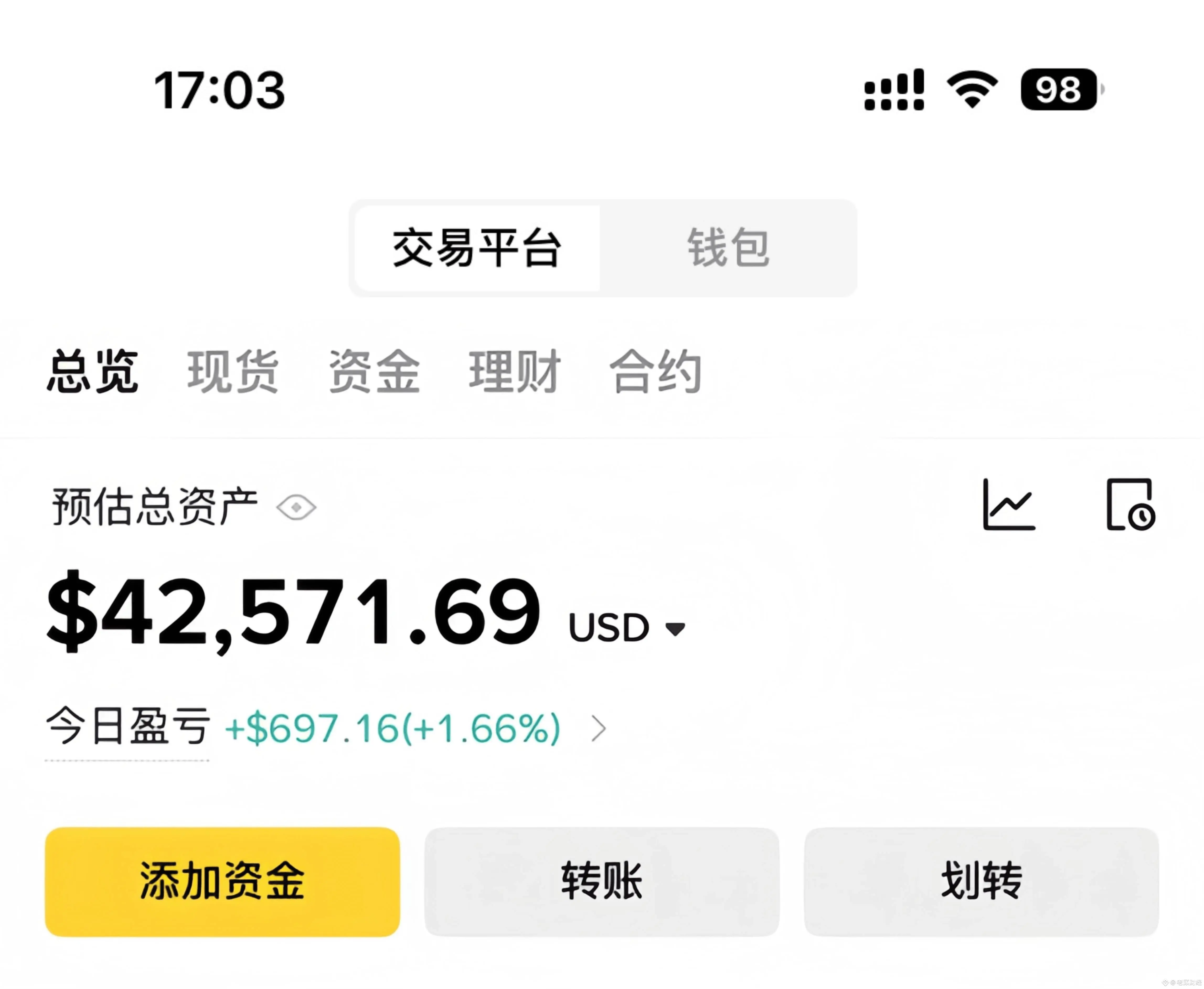Image resolution: width=1204 pixels, height=989 pixels.
Task: Switch to 交易平台 segment
Action: click(477, 248)
